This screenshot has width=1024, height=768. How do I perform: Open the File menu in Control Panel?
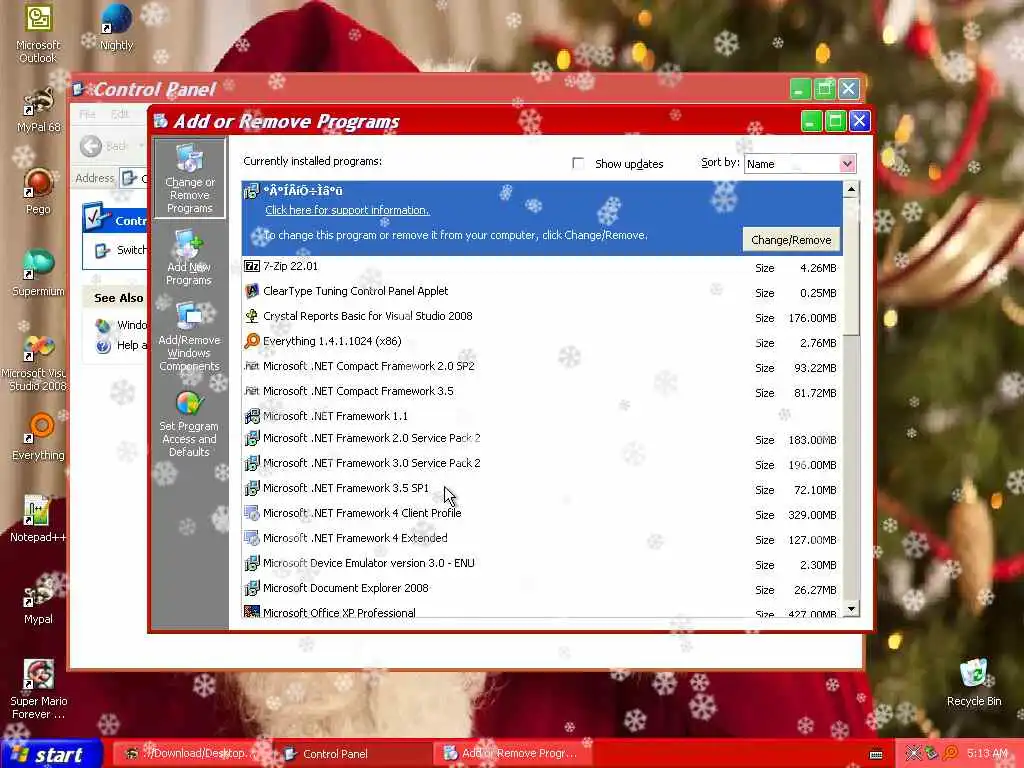pos(87,114)
